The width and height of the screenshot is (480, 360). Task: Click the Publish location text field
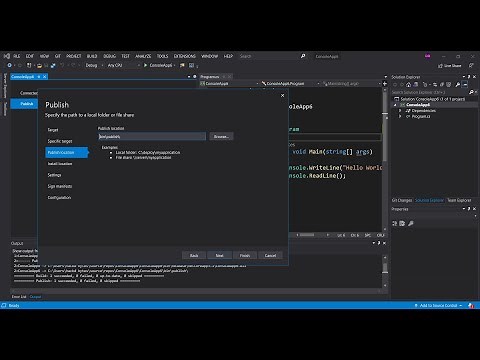152,136
